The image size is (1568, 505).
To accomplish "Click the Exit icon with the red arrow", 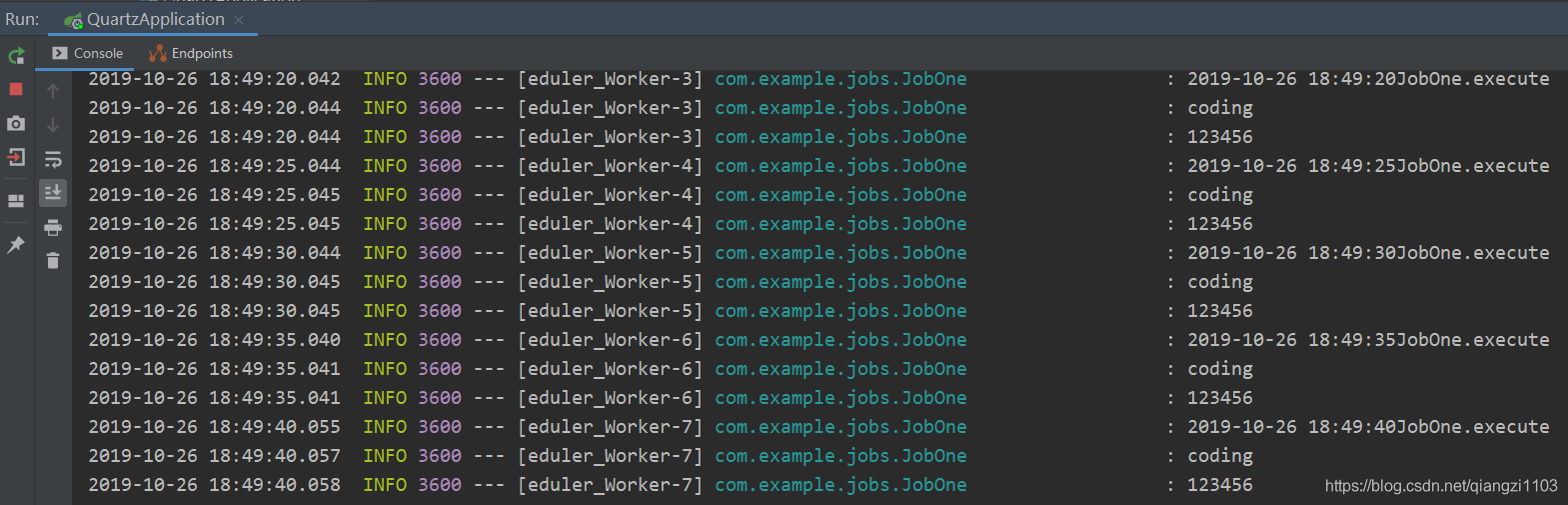I will (x=16, y=157).
